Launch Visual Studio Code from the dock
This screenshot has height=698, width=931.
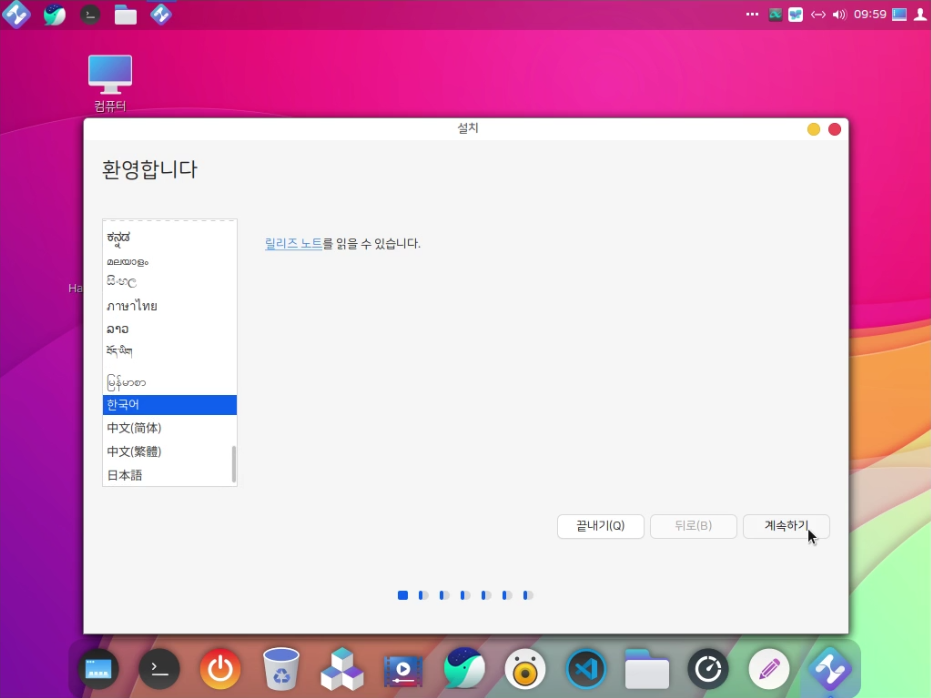(586, 668)
